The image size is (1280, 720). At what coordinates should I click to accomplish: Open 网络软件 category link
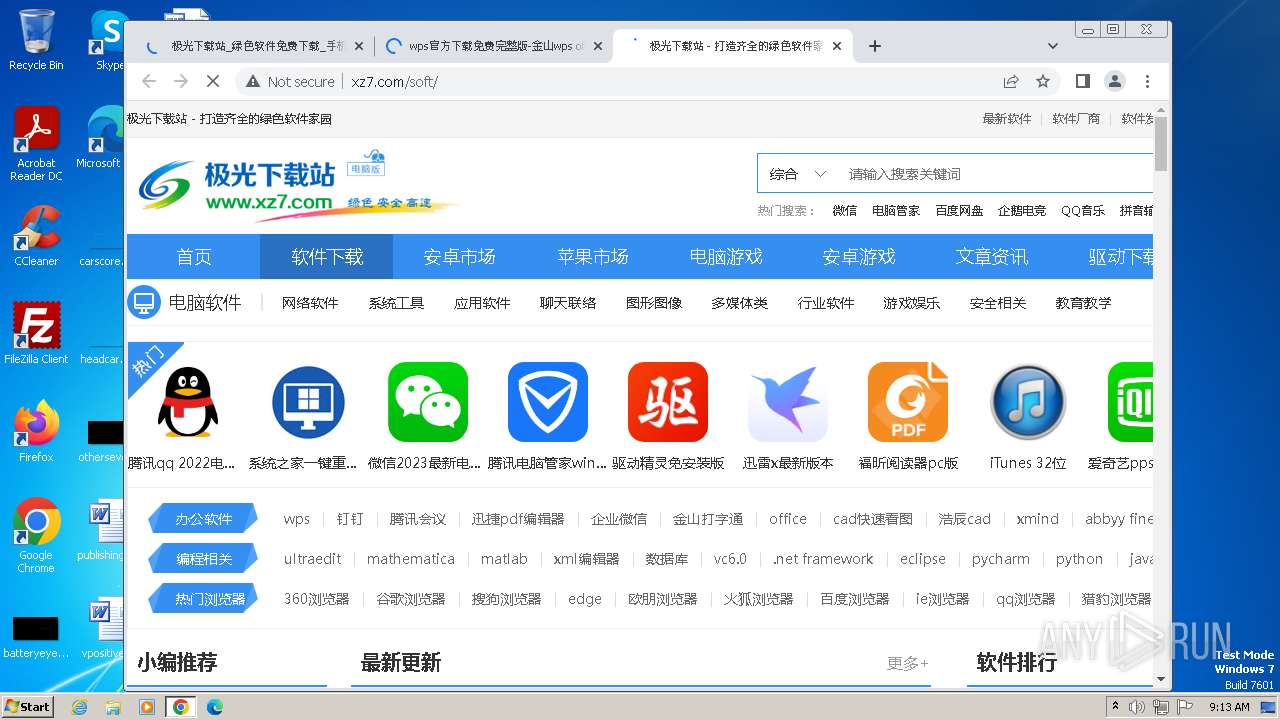pos(310,303)
